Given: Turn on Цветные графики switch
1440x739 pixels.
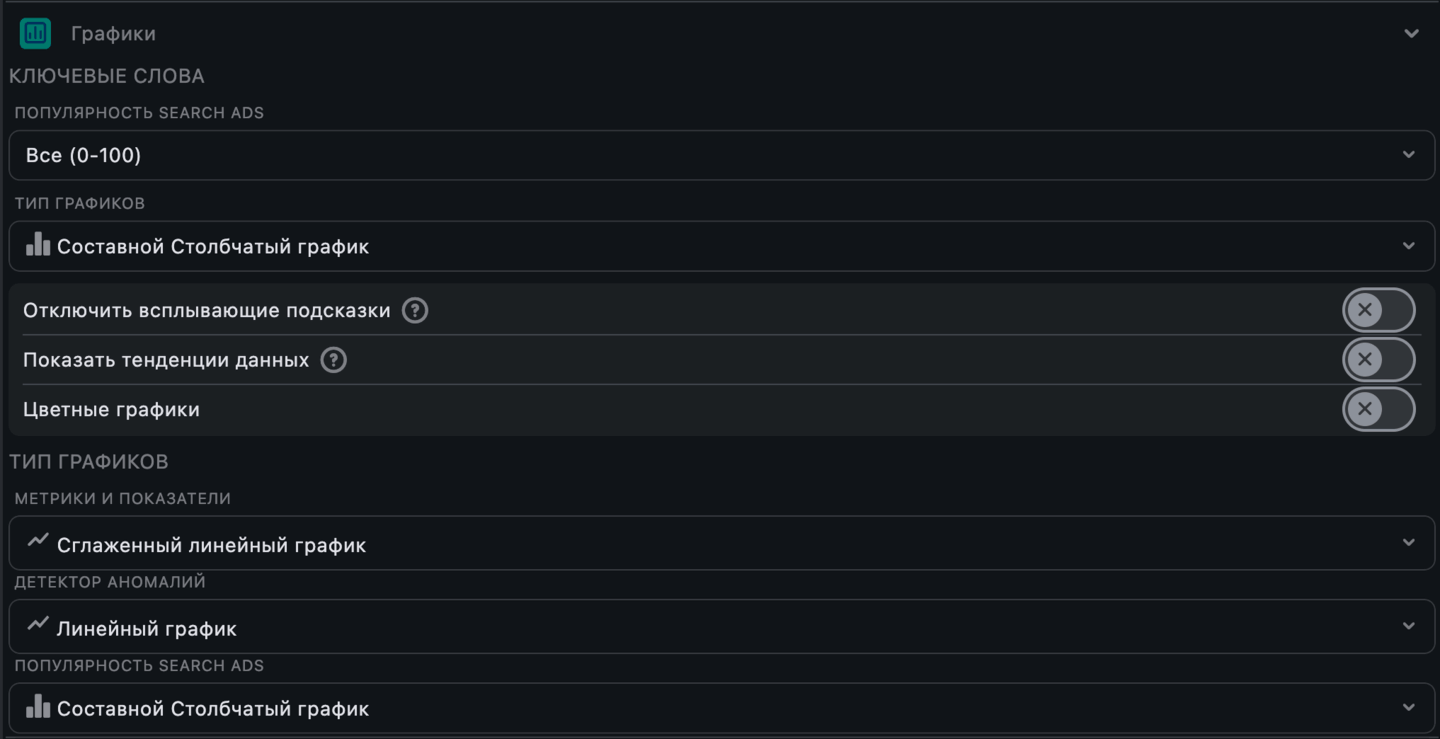Looking at the screenshot, I should (x=1378, y=409).
